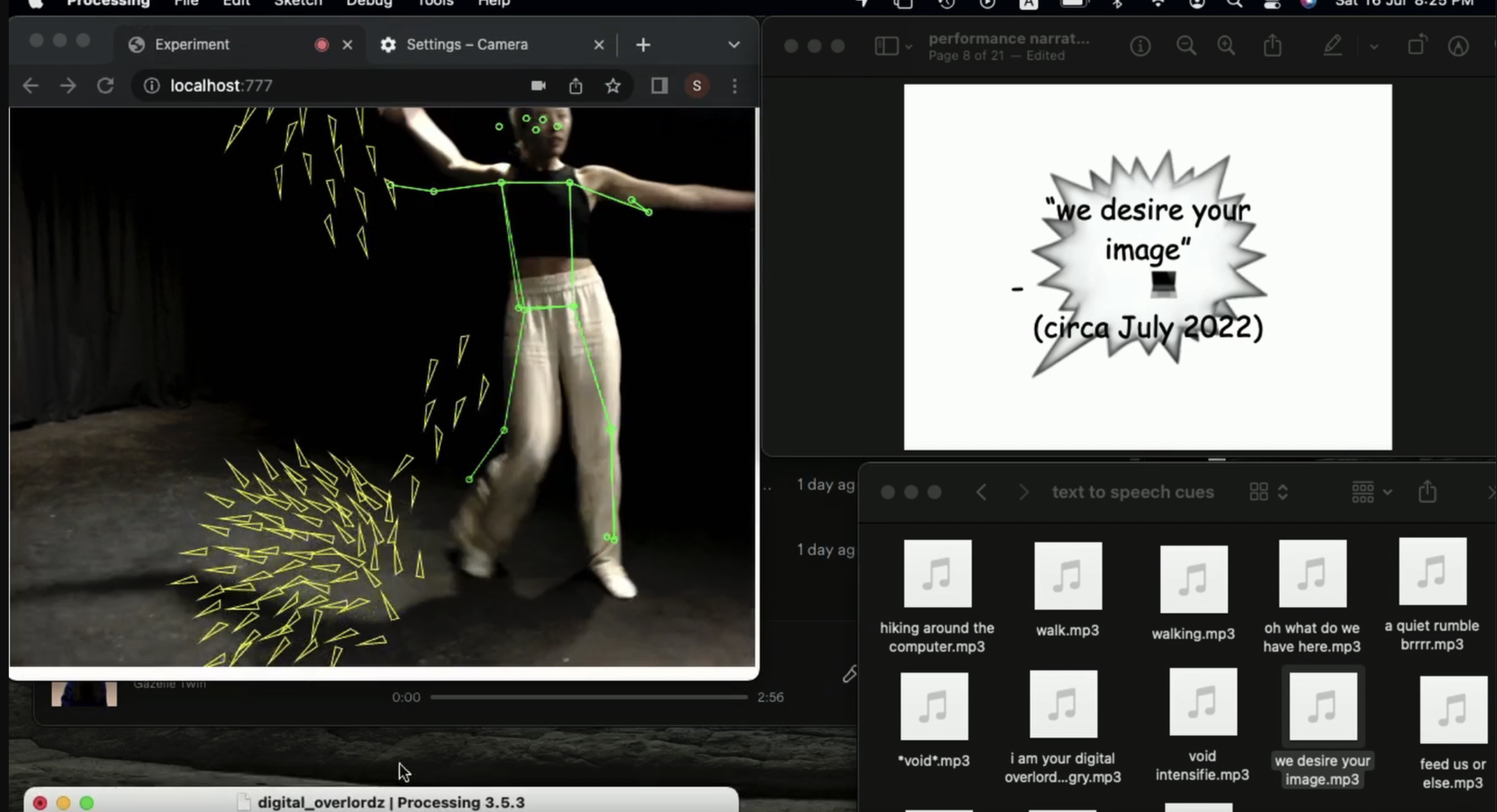Screen dimensions: 1497x812
Task: Click the Chrome reload page icon
Action: click(x=105, y=86)
